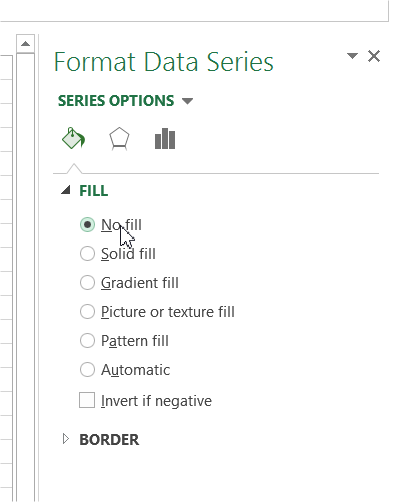Screen dimensions: 394x502
Task: Click the Fill heading label
Action: pos(94,191)
